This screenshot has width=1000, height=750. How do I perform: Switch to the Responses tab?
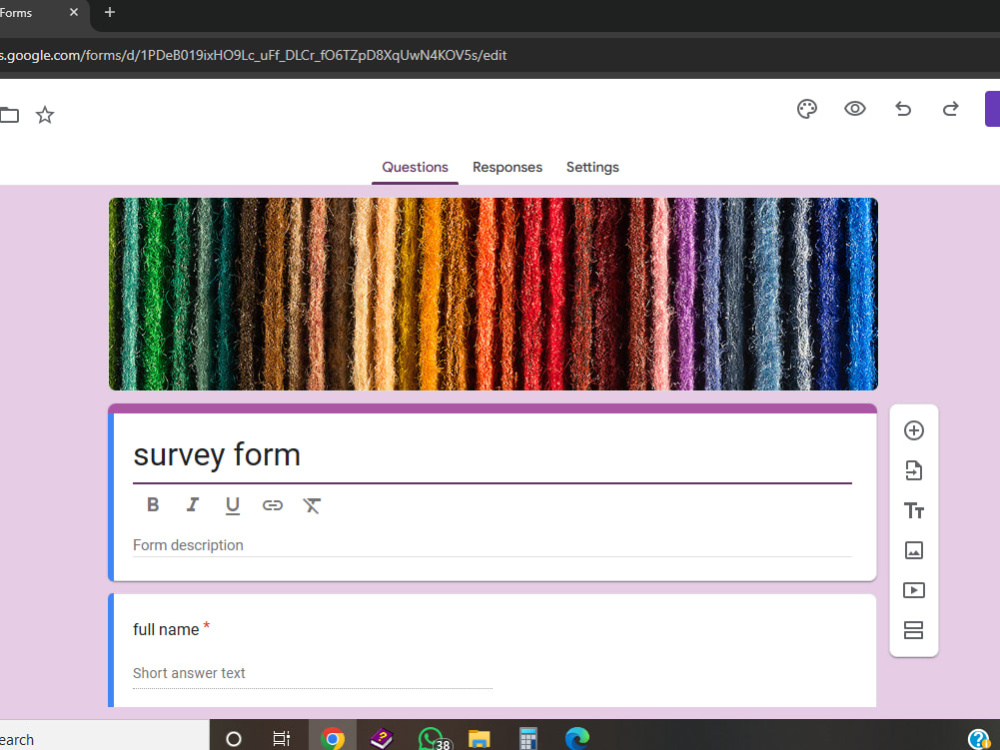click(507, 167)
